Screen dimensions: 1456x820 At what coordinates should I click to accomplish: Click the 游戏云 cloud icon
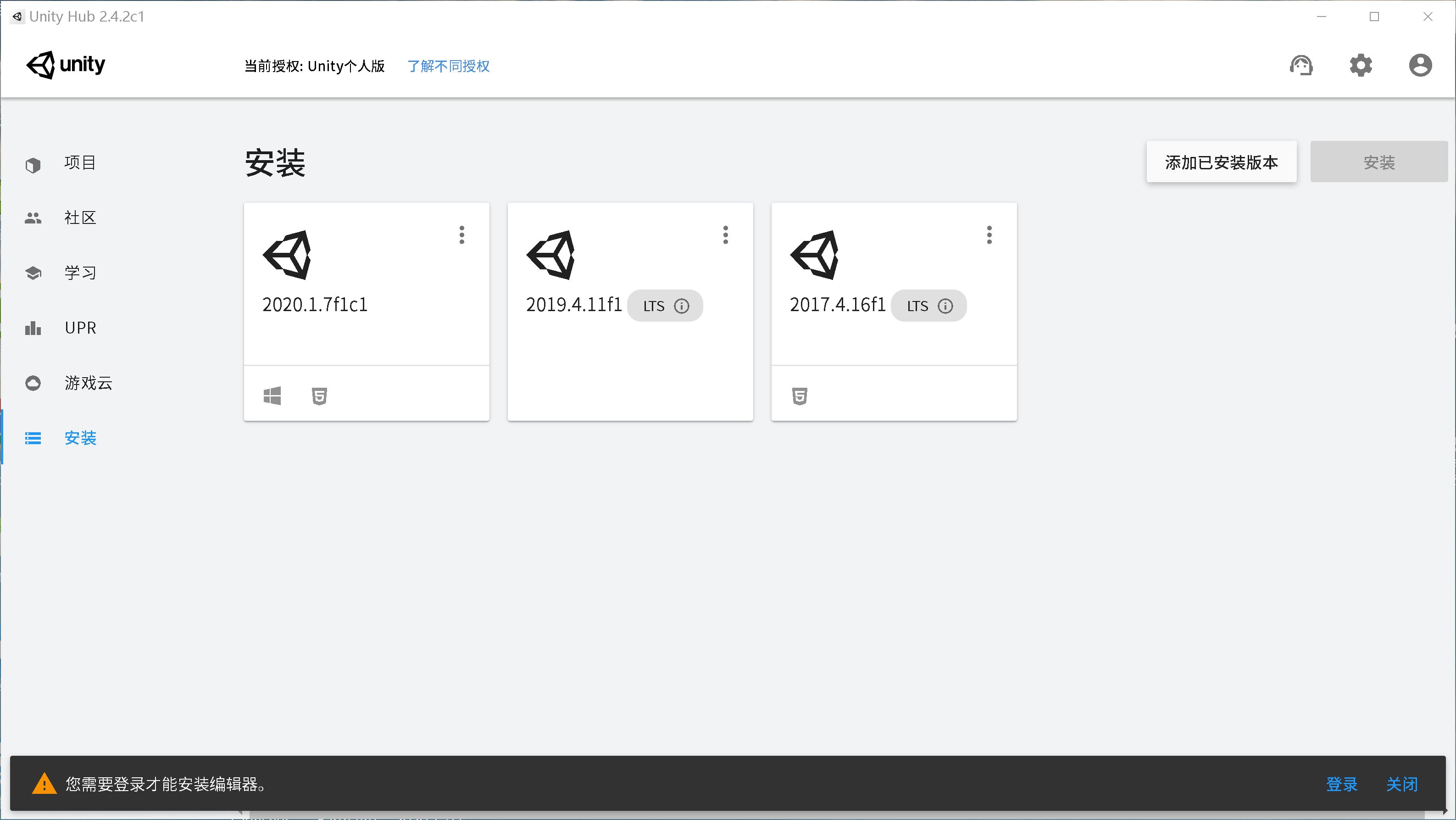coord(33,383)
